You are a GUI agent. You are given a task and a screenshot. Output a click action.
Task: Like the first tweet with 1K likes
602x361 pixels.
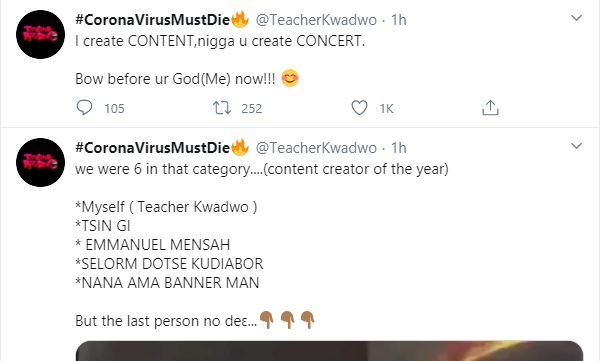pos(359,108)
